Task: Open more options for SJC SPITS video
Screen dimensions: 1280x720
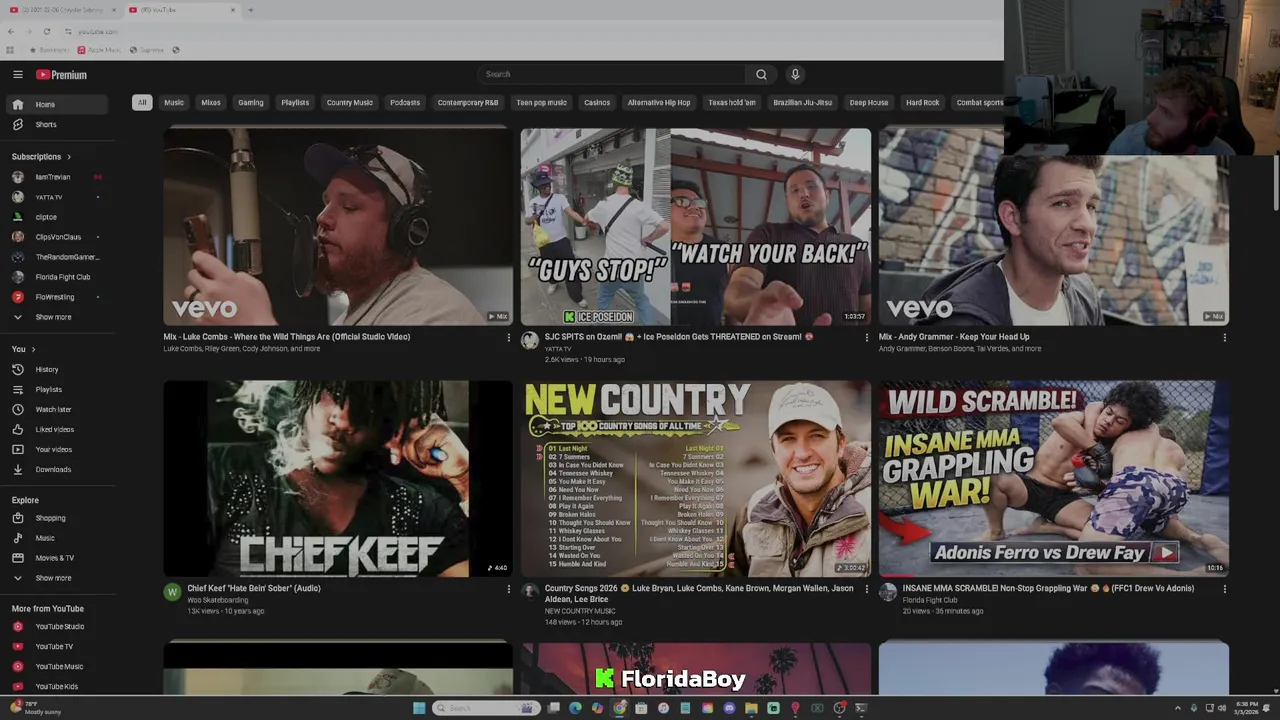Action: (x=866, y=338)
